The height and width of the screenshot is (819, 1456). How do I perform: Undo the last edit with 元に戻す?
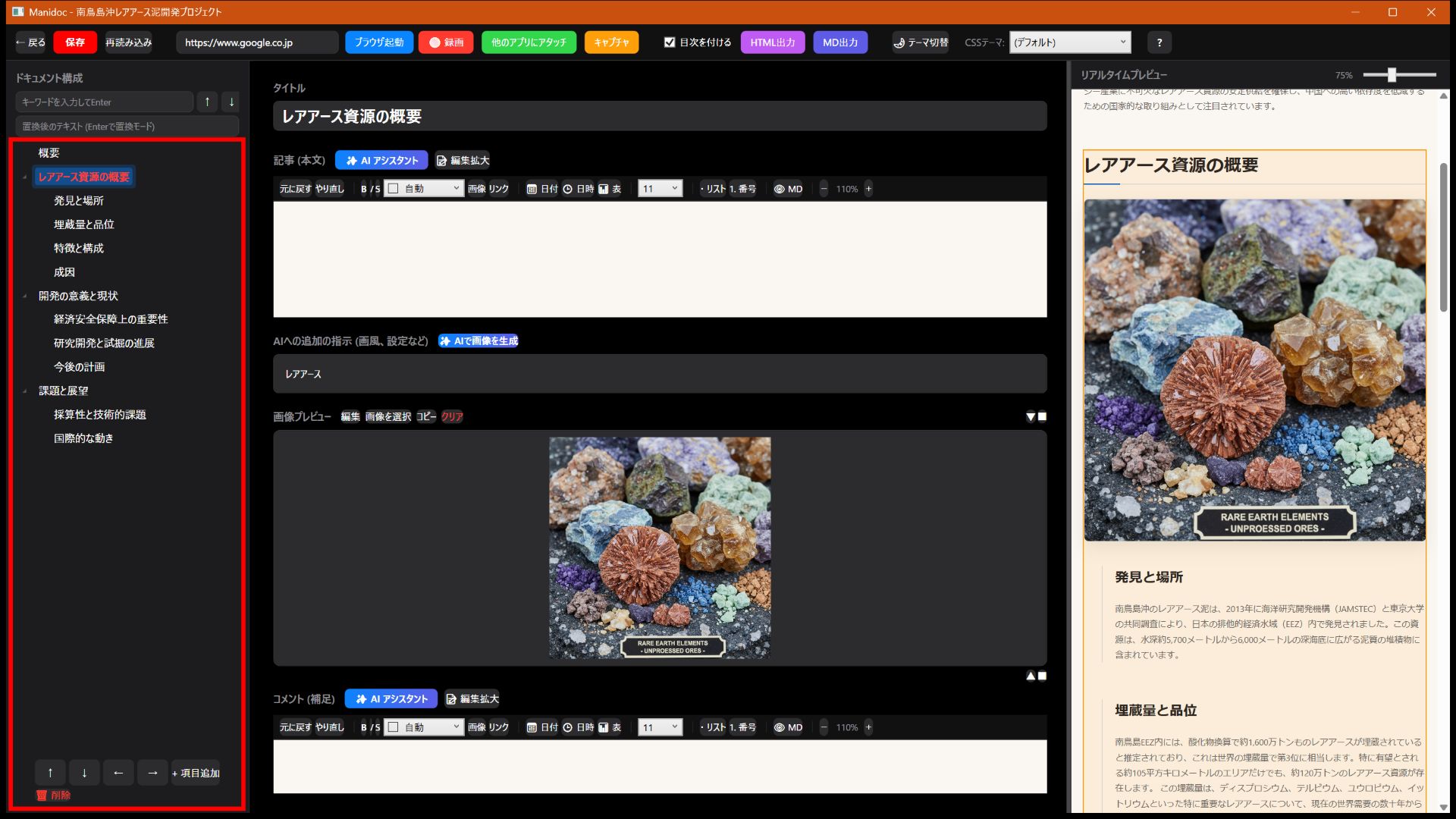(x=294, y=189)
